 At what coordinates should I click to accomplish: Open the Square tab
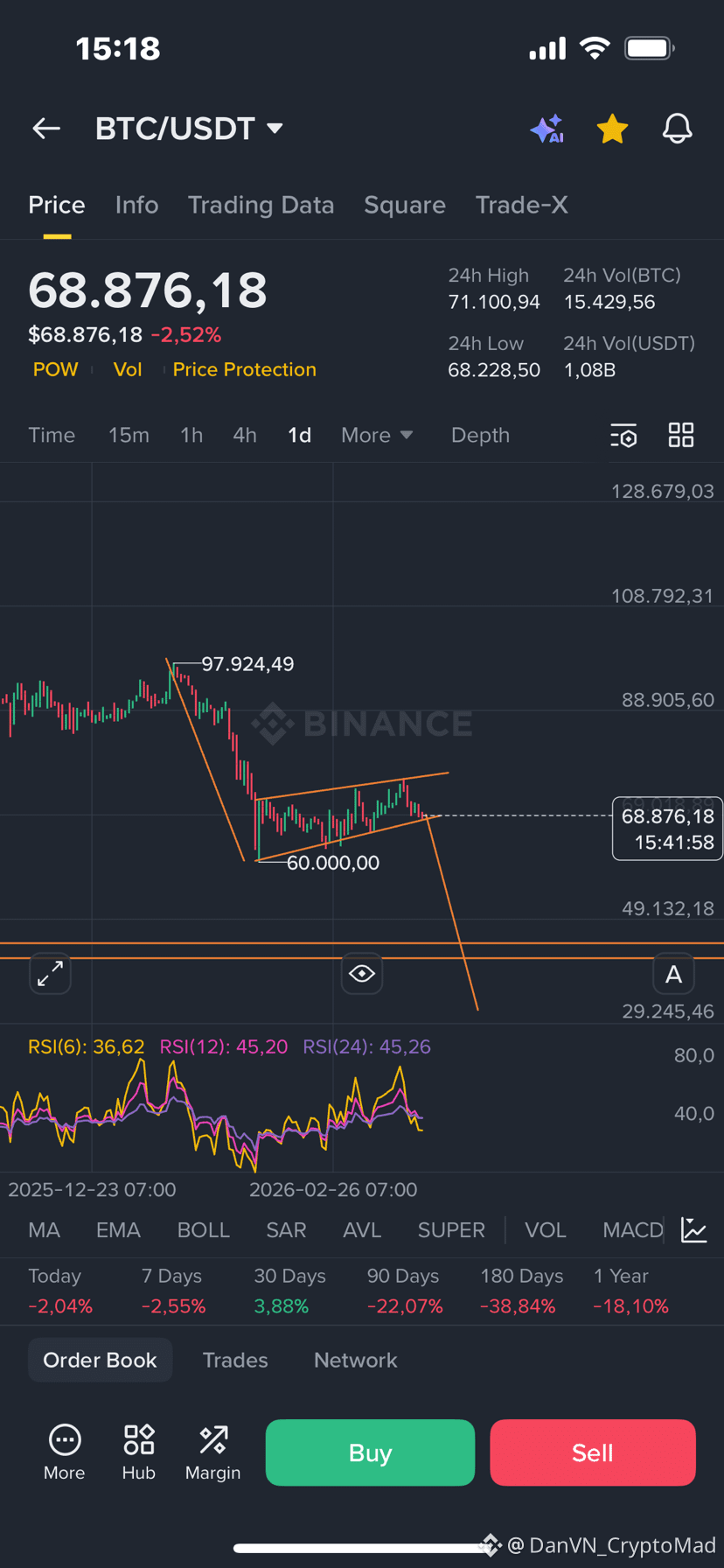[405, 205]
